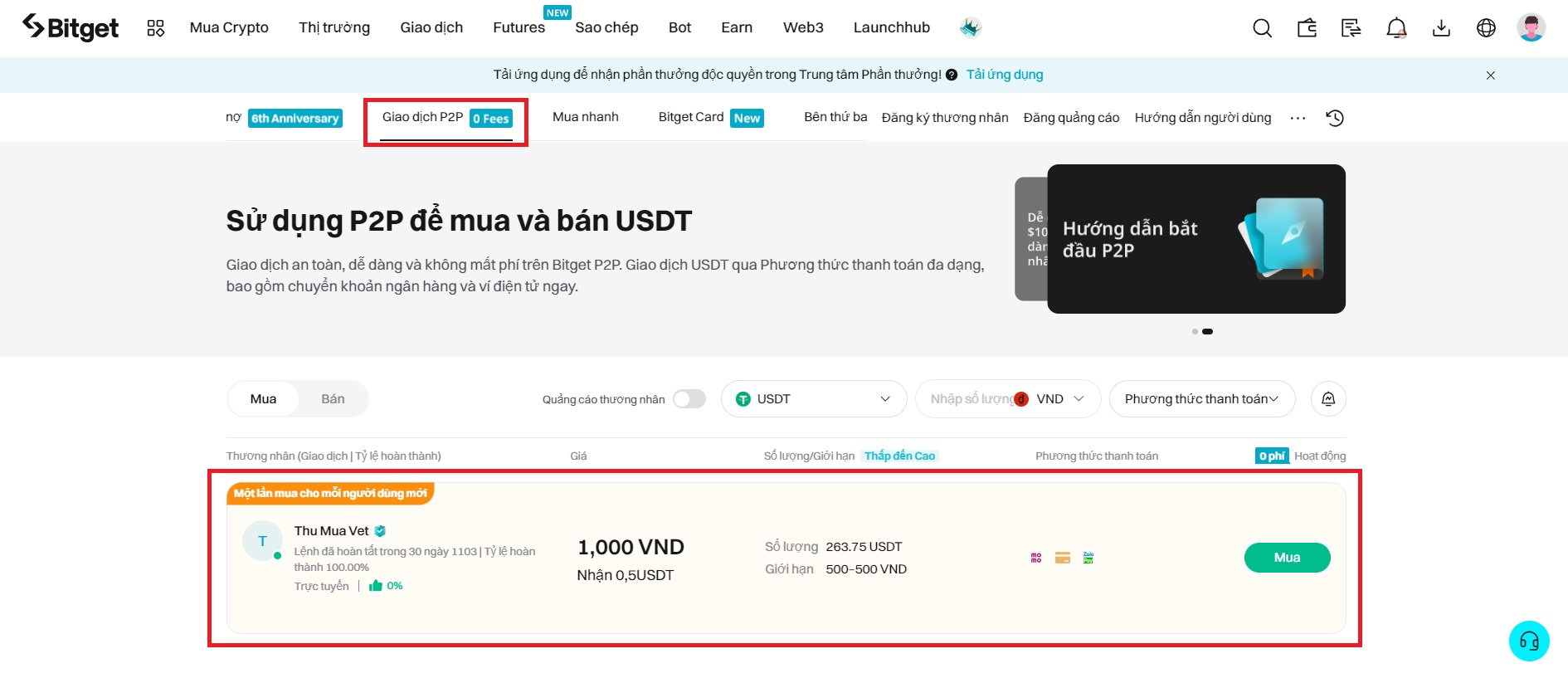Click the 6th Anniversary tab badge

295,119
